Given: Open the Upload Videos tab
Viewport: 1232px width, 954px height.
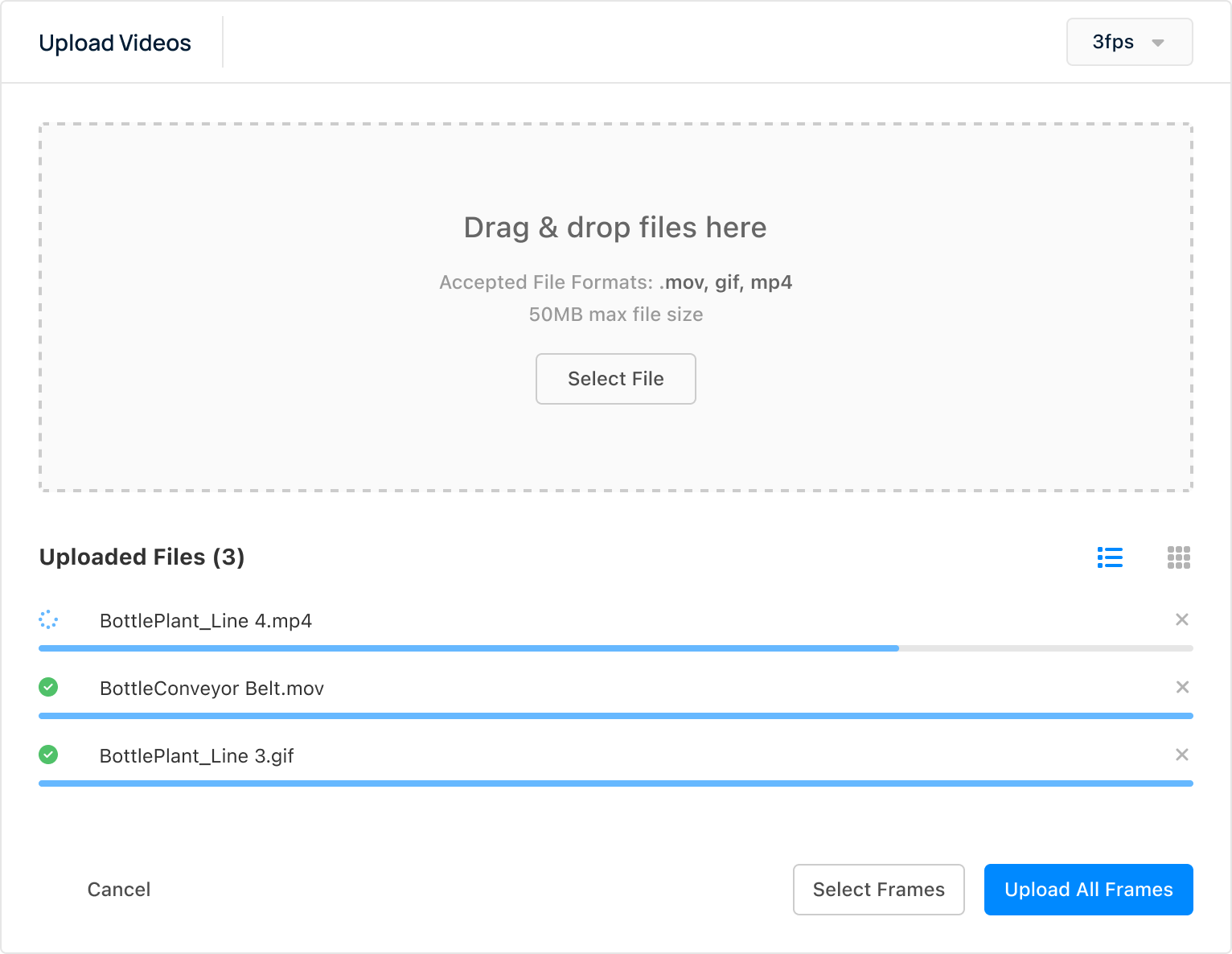Looking at the screenshot, I should click(115, 43).
